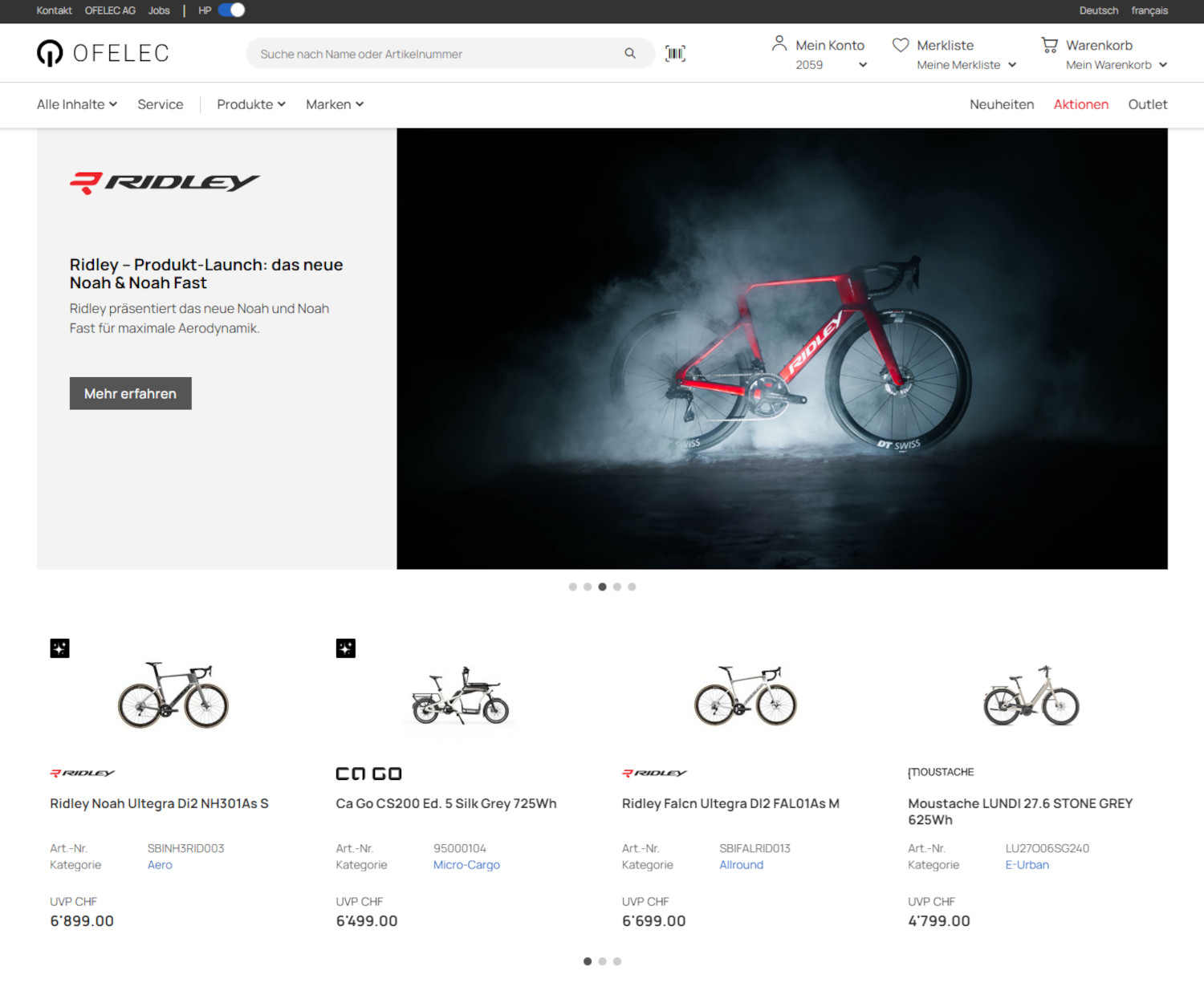Open the Micro-Cargo category link

click(x=466, y=865)
